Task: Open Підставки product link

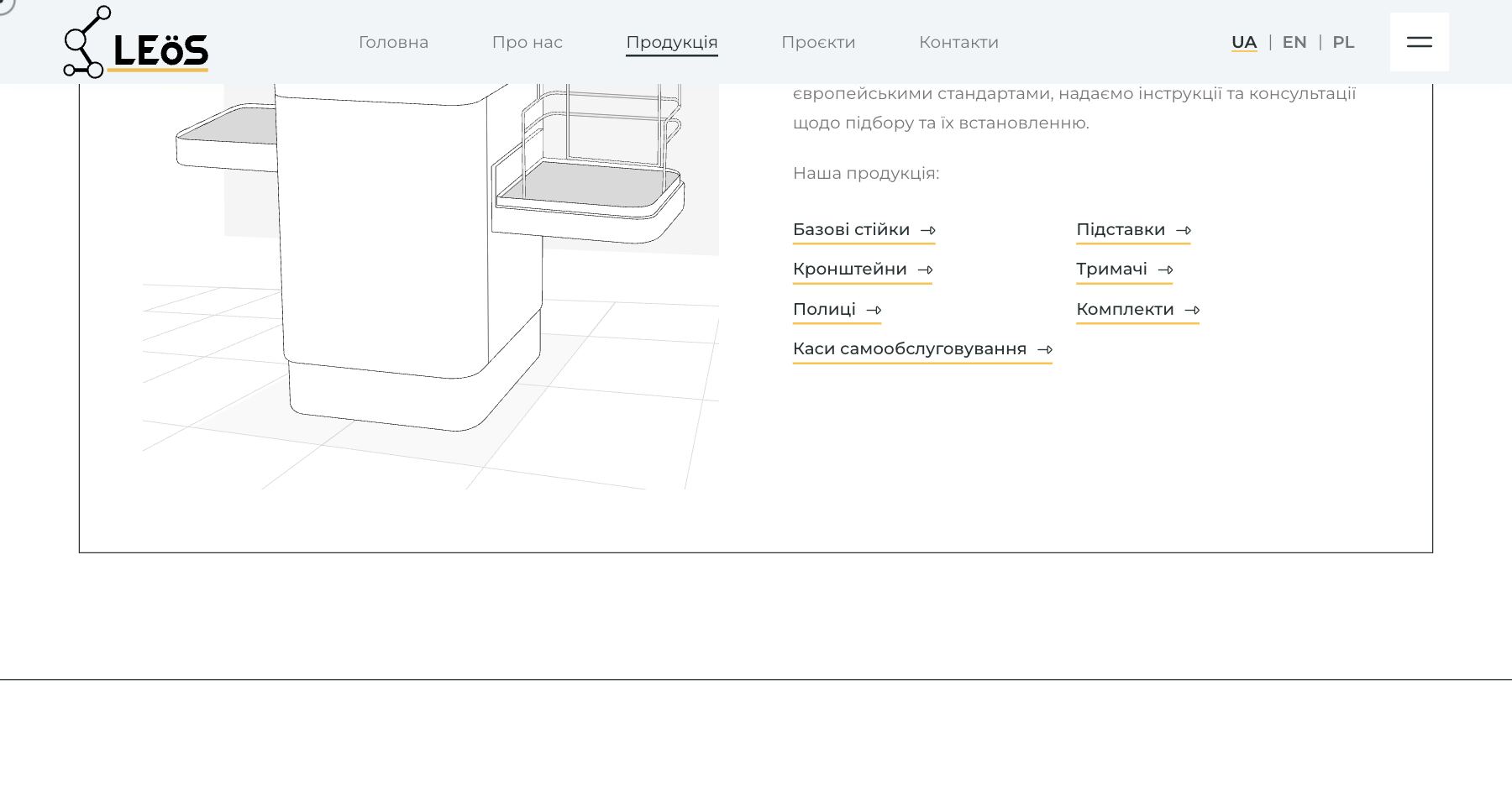Action: pyautogui.click(x=1133, y=230)
